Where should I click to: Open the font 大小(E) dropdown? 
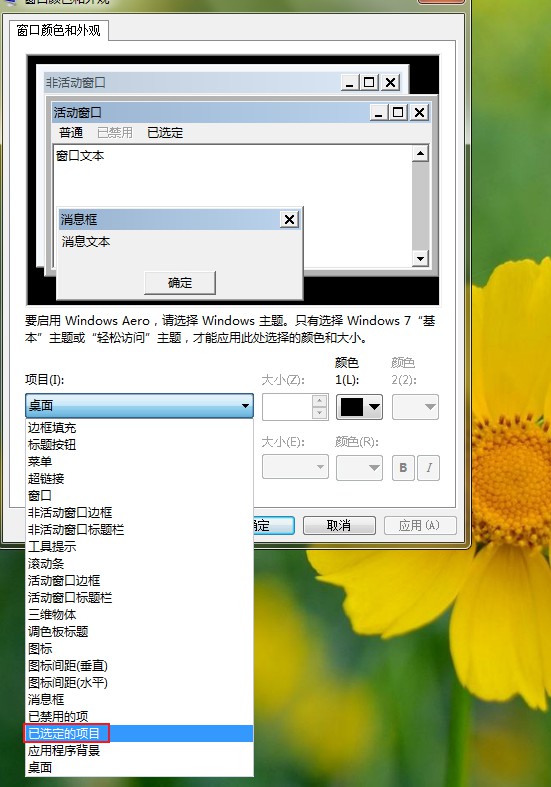click(295, 467)
